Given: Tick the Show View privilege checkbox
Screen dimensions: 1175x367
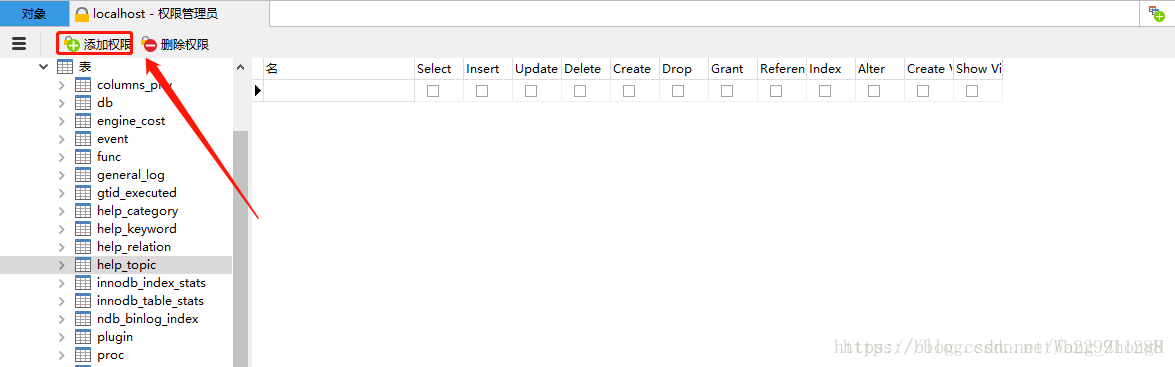Looking at the screenshot, I should tap(972, 91).
